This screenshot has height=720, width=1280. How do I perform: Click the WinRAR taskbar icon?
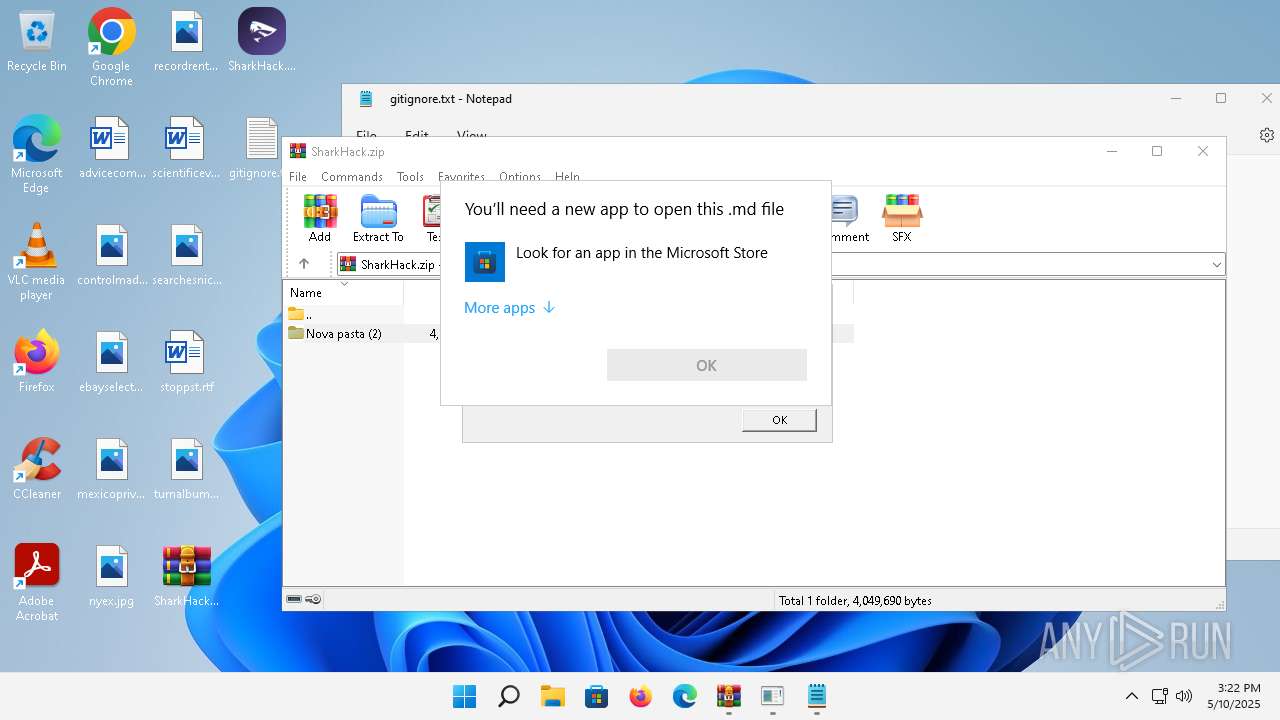coord(728,696)
